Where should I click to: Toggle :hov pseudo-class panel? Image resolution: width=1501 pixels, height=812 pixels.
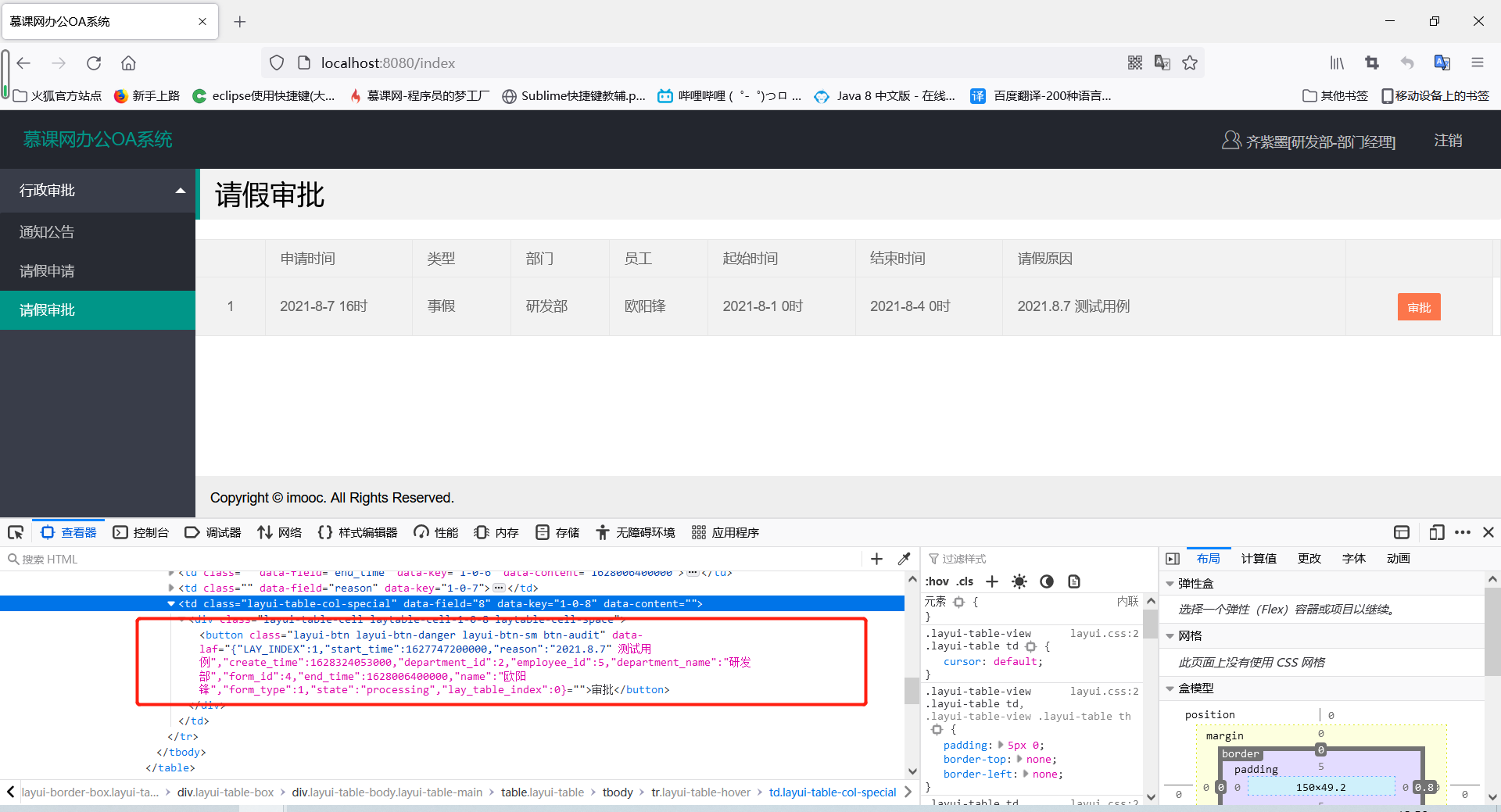pos(937,581)
